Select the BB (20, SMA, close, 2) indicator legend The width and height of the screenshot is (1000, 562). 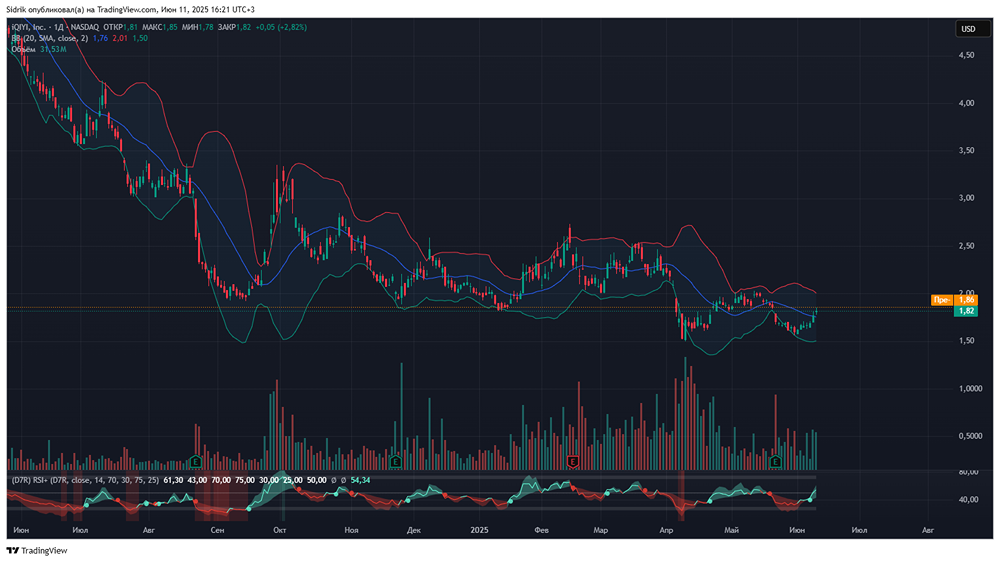(49, 38)
